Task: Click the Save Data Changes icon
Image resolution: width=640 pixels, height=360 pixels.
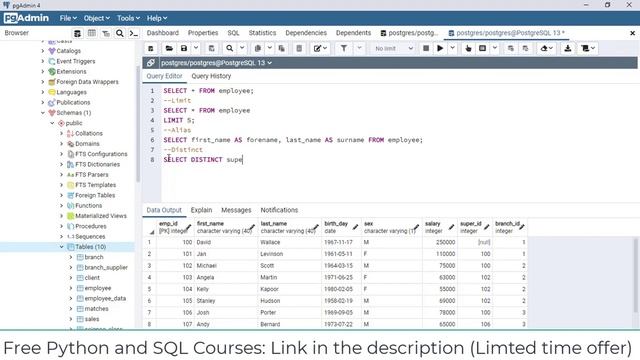Action: pyautogui.click(x=211, y=48)
